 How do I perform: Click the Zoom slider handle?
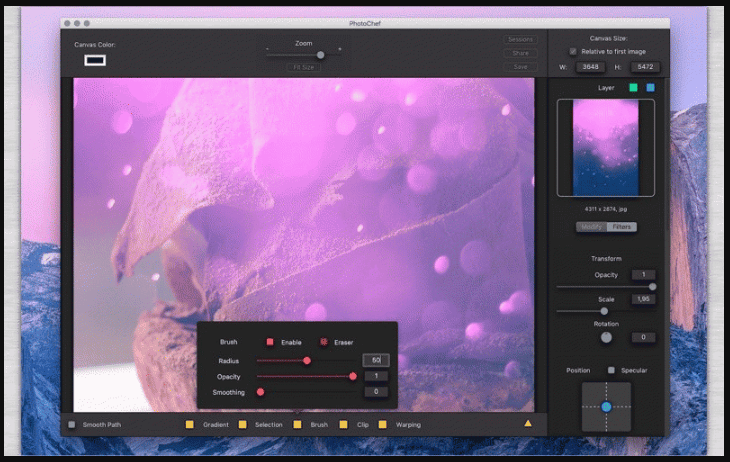[320, 55]
